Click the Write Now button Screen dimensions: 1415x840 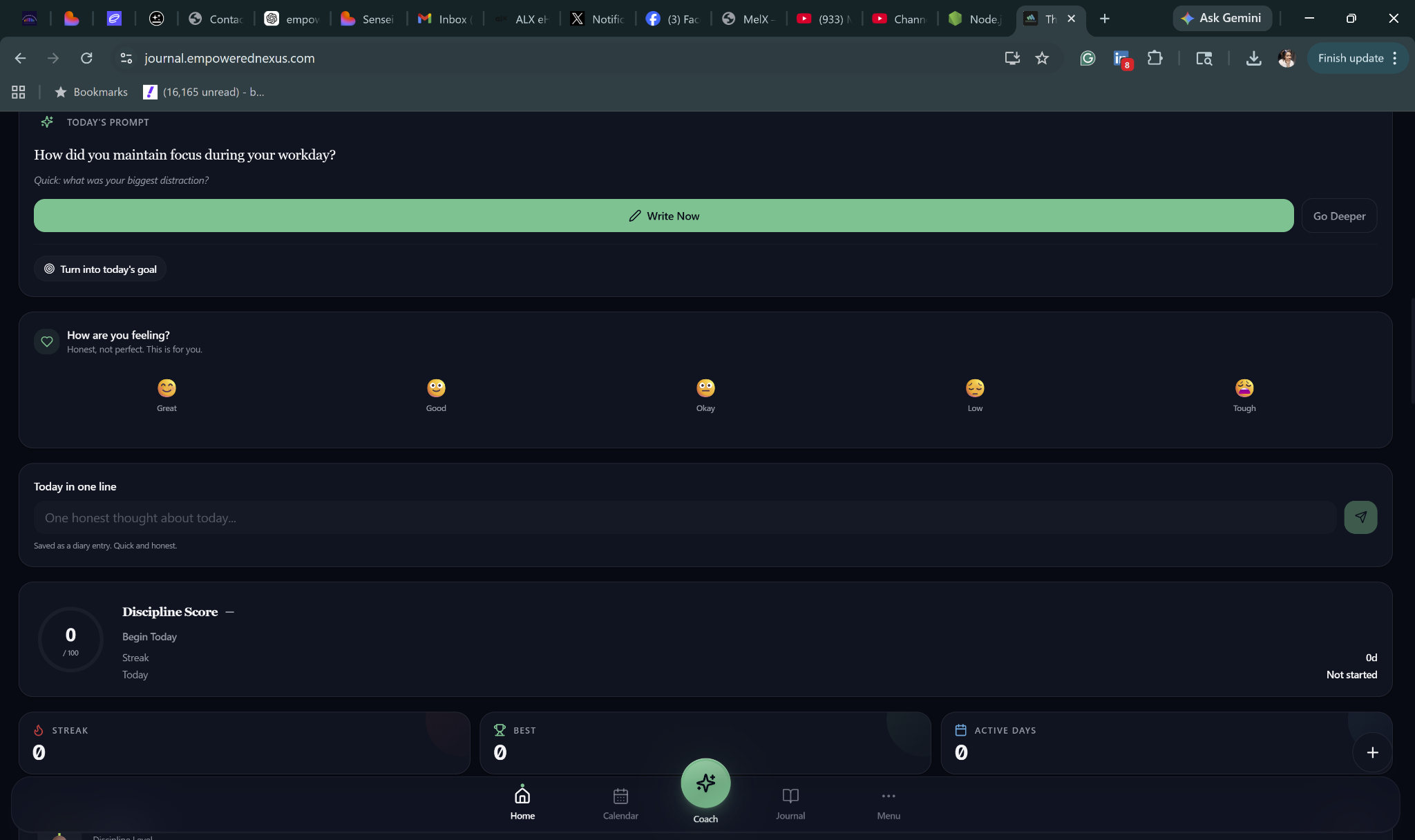click(663, 216)
